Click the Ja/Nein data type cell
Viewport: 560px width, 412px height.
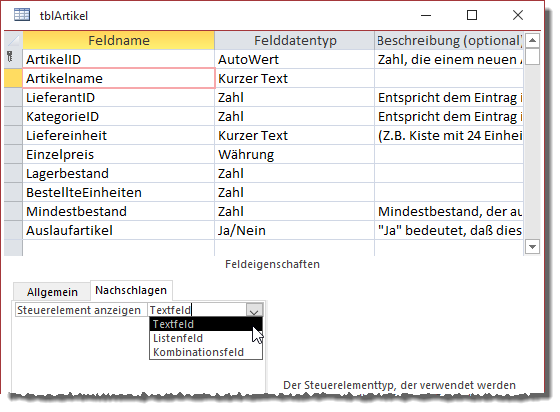[295, 230]
